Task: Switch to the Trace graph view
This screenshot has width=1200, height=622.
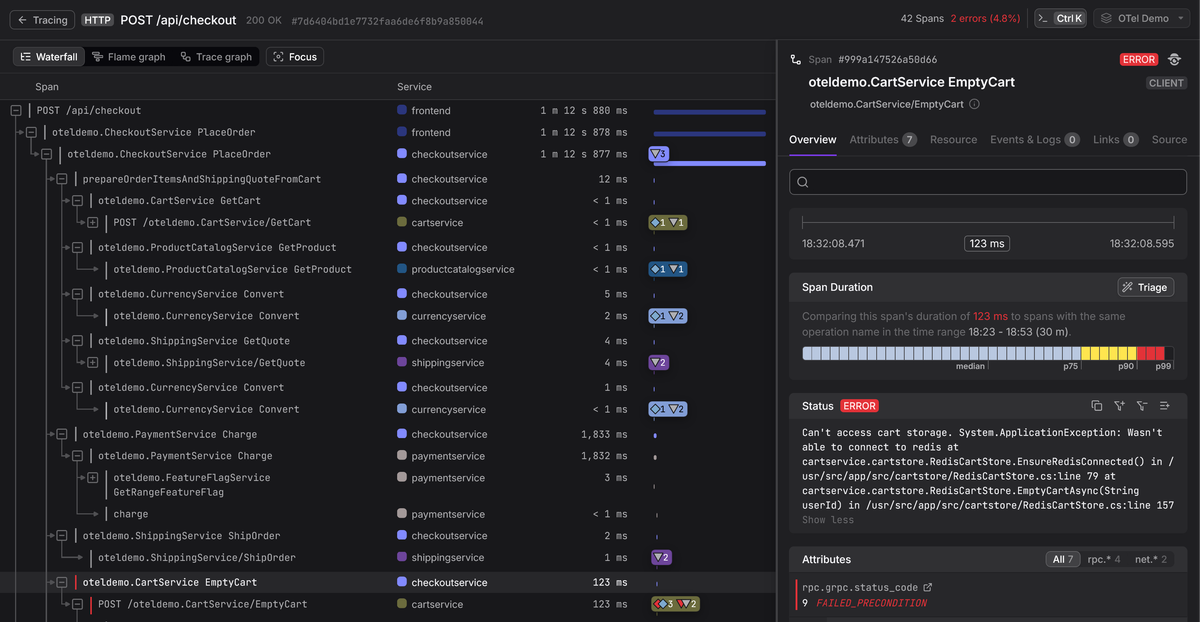Action: coord(216,57)
